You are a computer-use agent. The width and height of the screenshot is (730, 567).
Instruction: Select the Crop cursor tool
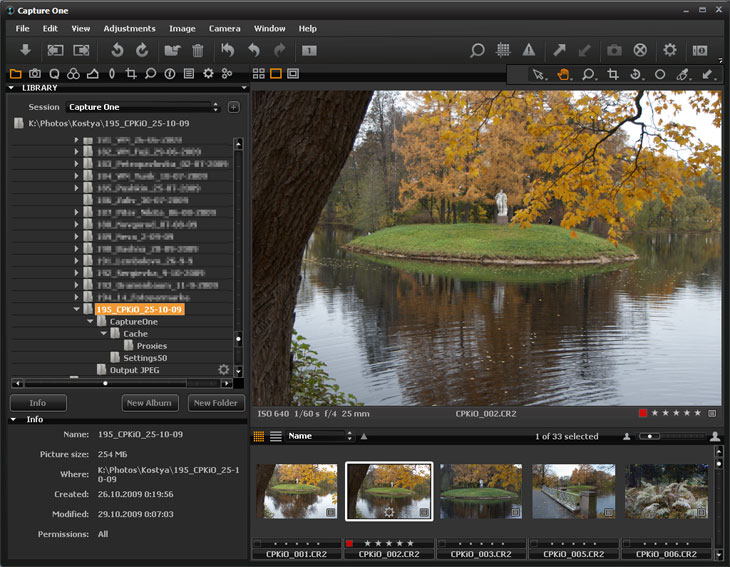pyautogui.click(x=613, y=74)
